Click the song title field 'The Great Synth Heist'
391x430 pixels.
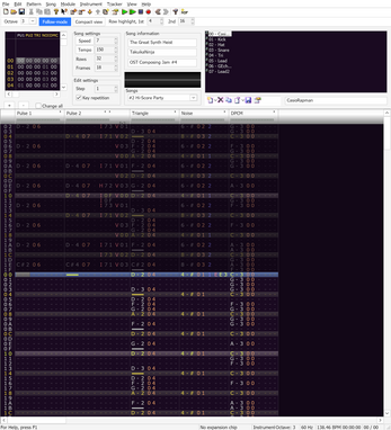click(162, 42)
